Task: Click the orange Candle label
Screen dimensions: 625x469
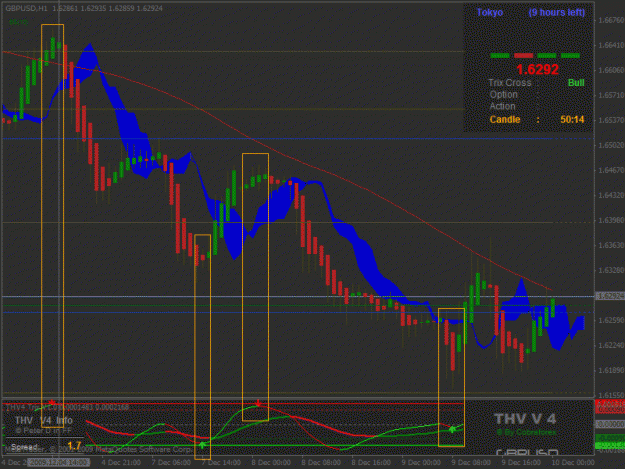Action: click(505, 120)
